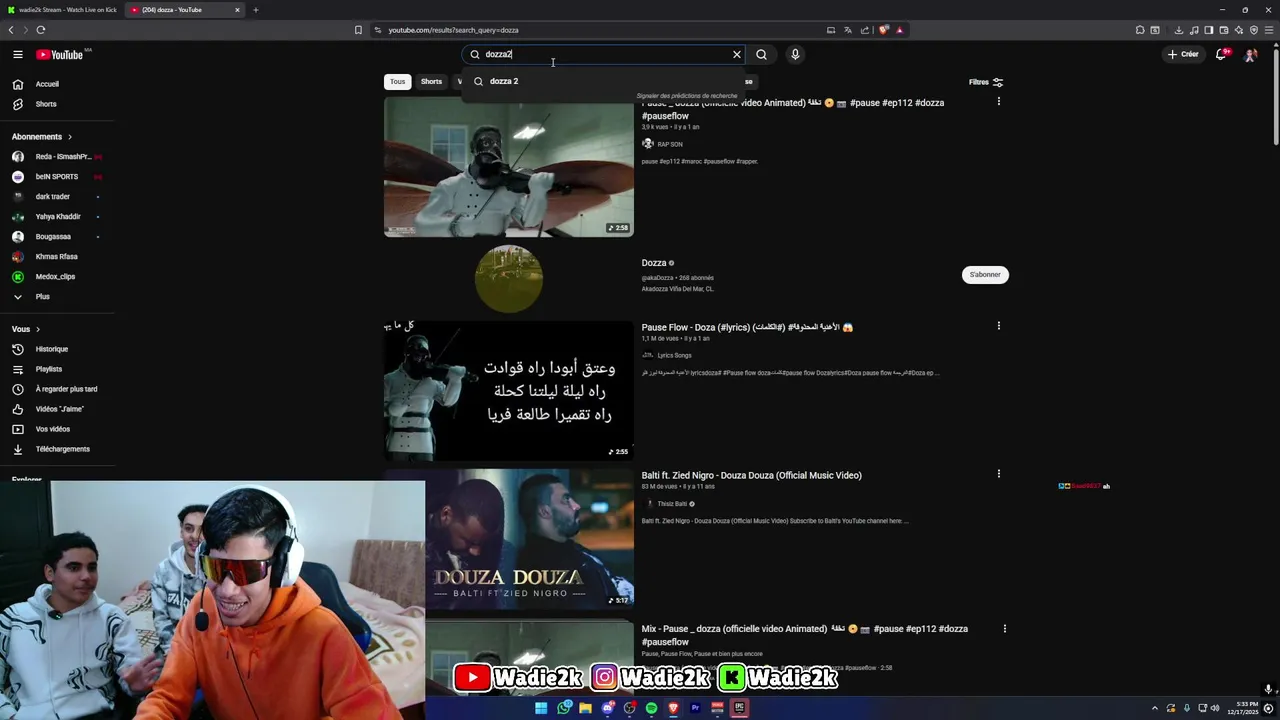Select the Tous filter chip
1280x720 pixels.
[x=397, y=82]
